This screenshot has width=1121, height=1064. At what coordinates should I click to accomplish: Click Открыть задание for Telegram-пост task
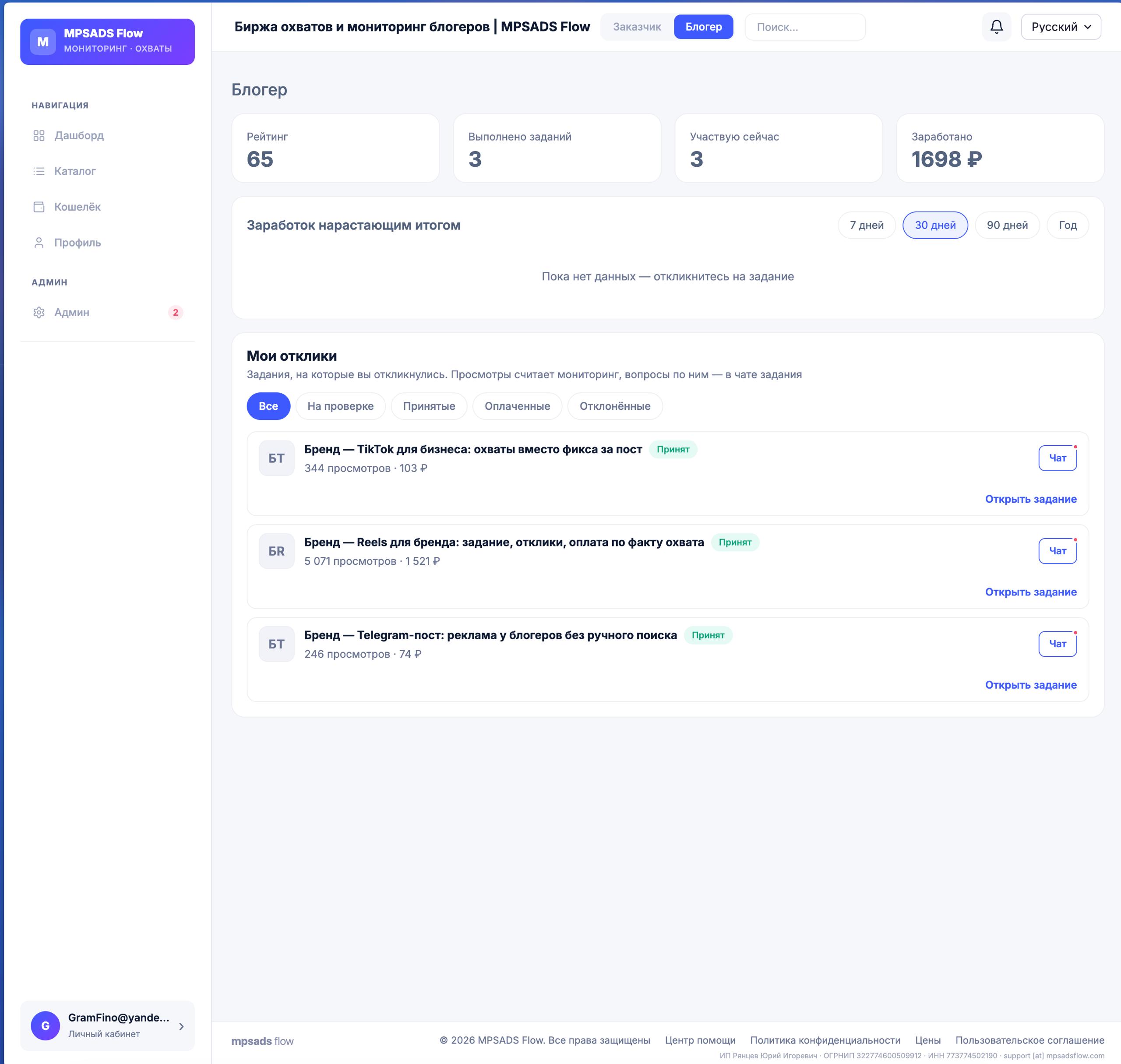1031,685
